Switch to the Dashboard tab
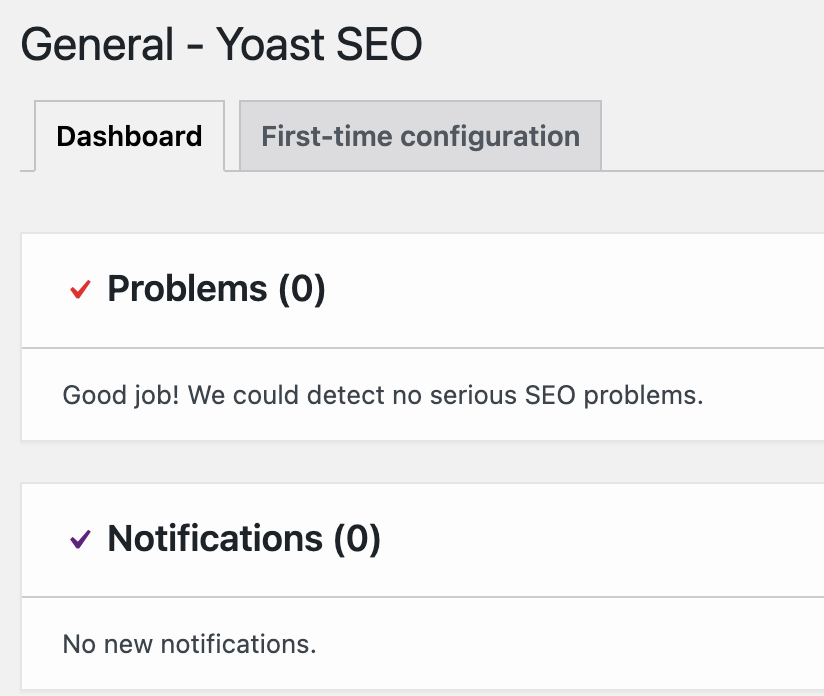The height and width of the screenshot is (696, 824). [x=129, y=136]
